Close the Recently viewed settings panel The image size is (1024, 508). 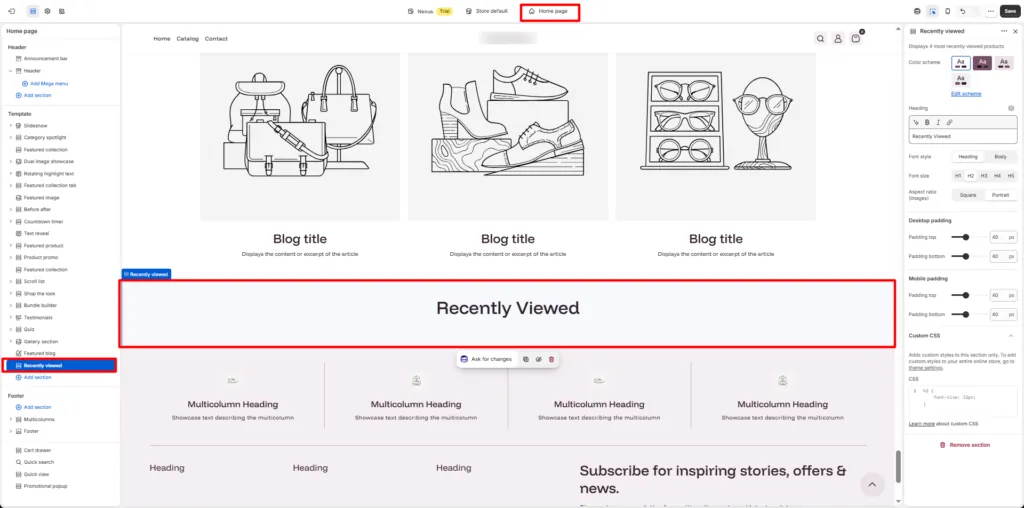coord(1015,31)
